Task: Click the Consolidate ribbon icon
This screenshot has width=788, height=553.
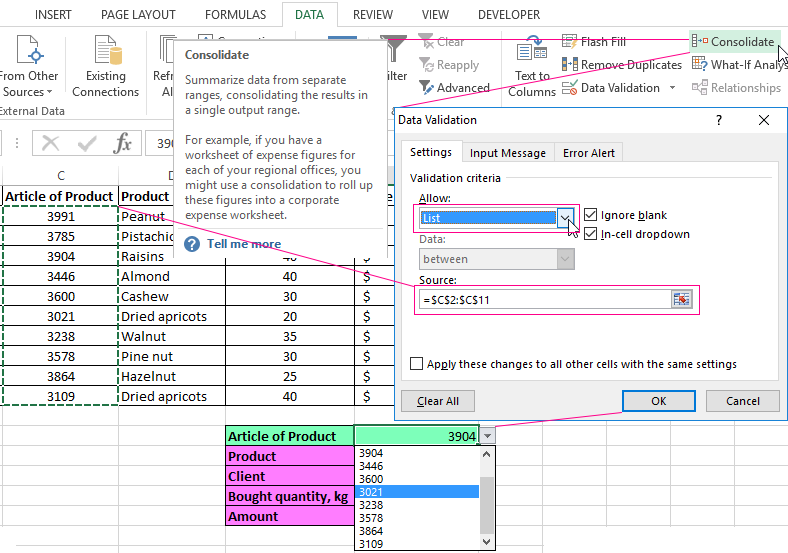Action: (699, 42)
